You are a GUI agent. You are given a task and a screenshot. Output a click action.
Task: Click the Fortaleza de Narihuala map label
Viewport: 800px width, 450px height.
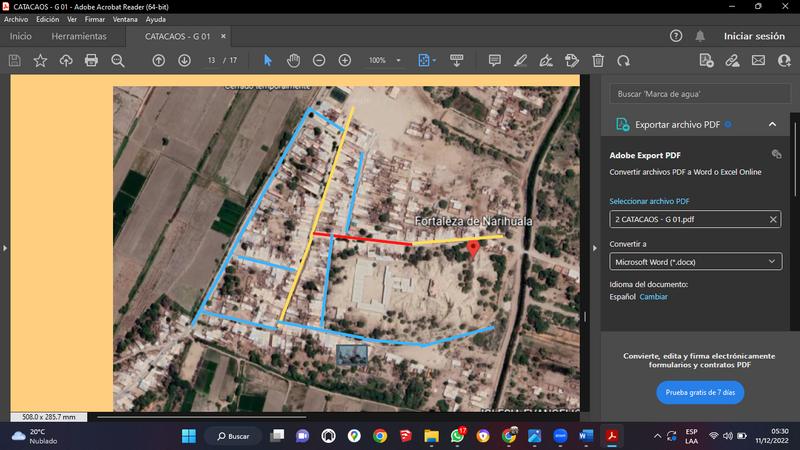click(473, 221)
